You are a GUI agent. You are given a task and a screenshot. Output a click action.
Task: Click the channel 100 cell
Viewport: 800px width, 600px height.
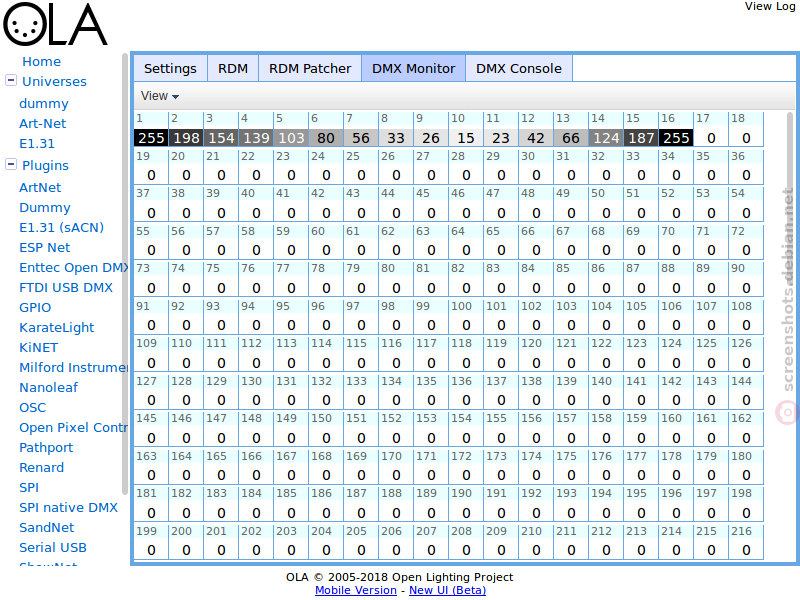(x=466, y=317)
